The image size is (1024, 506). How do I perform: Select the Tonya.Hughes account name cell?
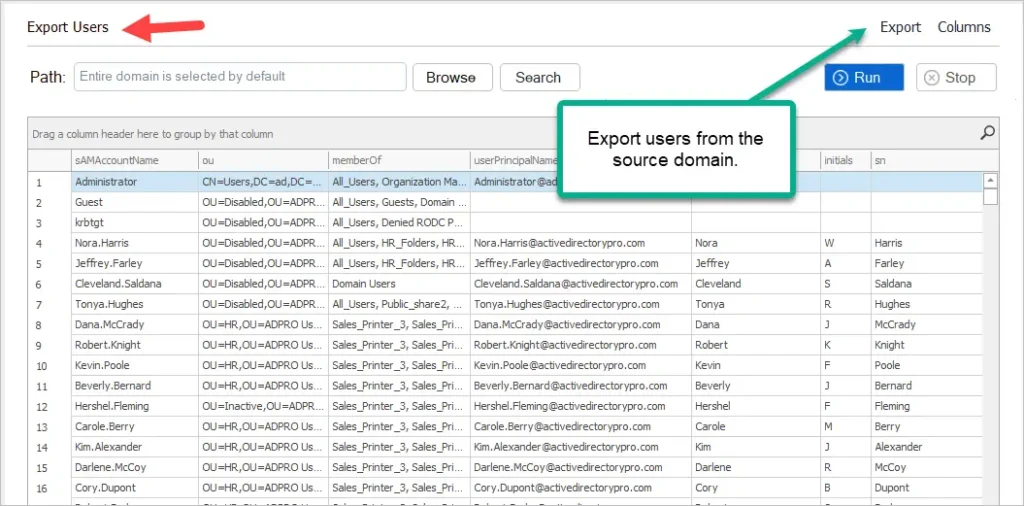[135, 304]
